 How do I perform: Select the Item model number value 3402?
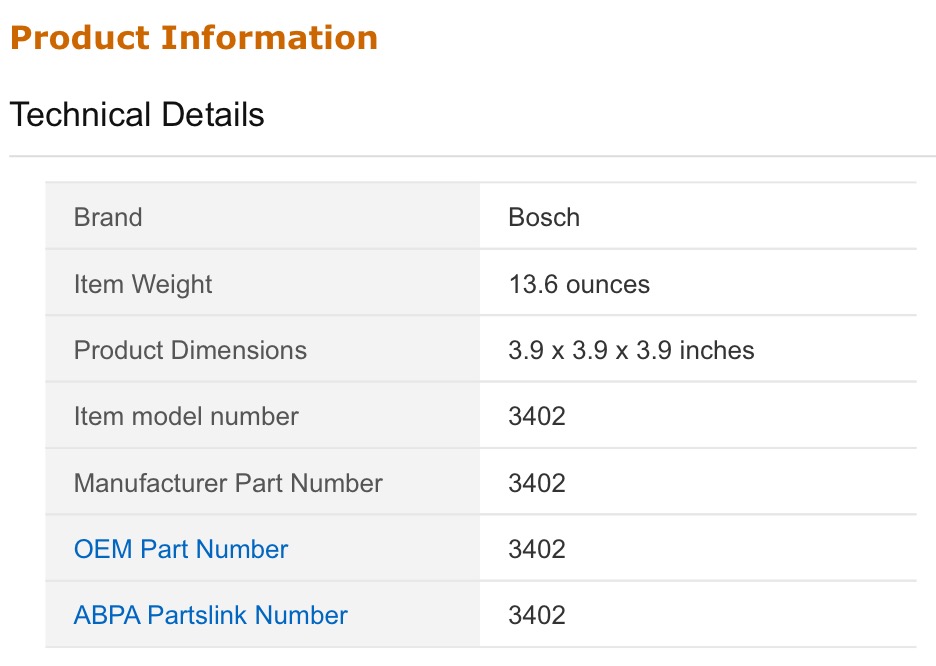[537, 417]
